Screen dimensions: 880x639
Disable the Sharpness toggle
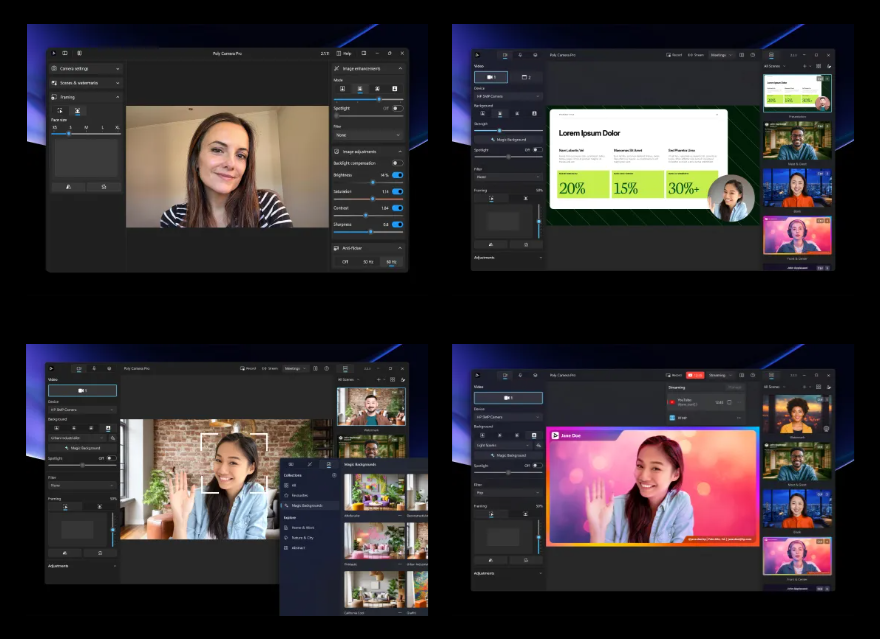[397, 224]
